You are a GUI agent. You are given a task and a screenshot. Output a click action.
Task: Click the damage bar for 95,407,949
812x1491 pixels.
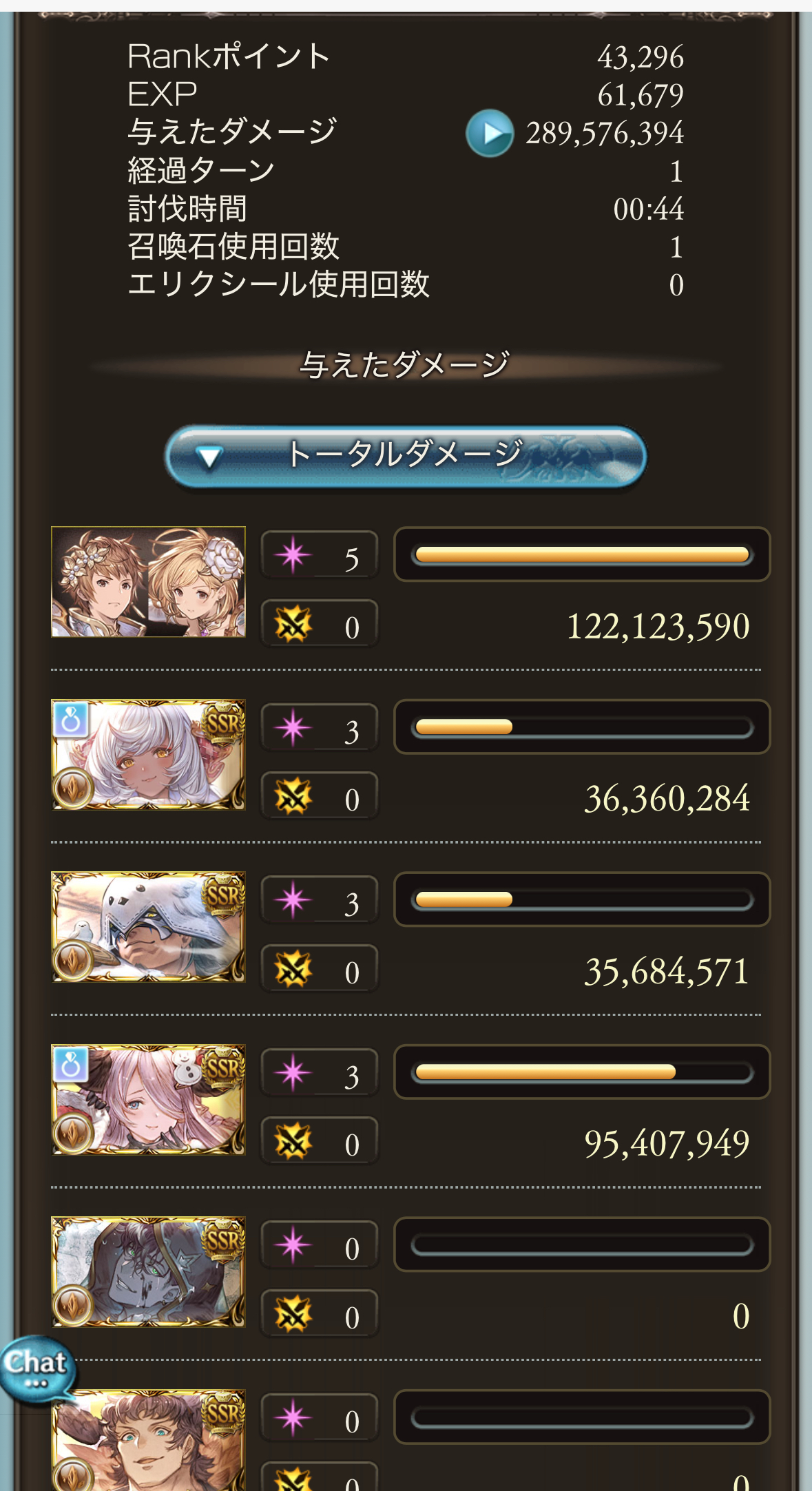(x=582, y=1072)
